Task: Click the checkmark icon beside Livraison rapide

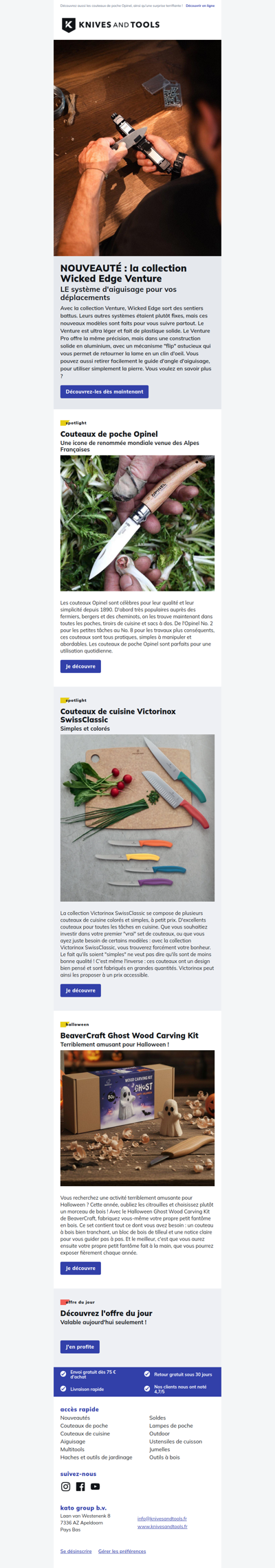Action: click(63, 1389)
